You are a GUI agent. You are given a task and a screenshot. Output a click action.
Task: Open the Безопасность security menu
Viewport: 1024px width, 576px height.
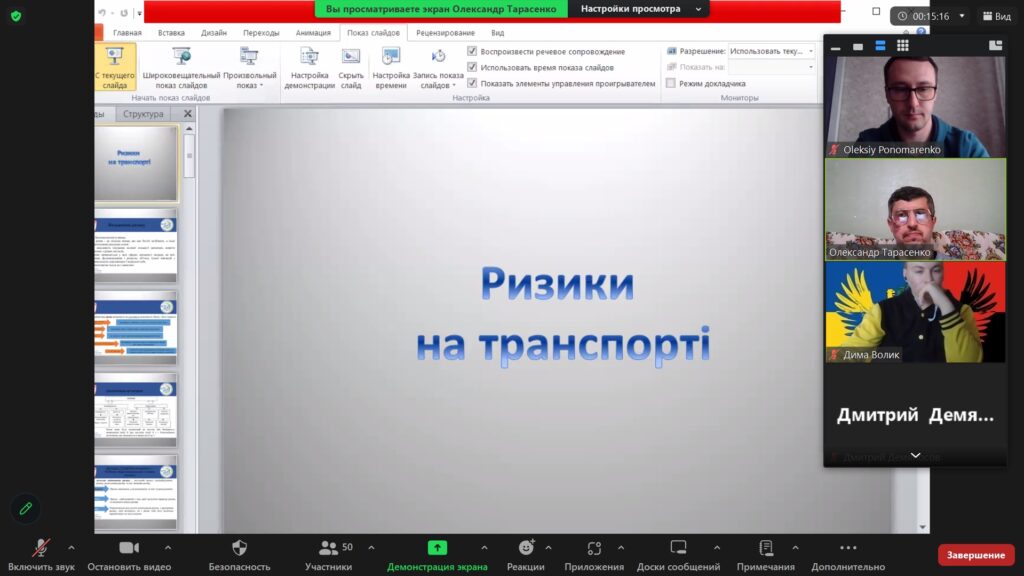(x=239, y=555)
